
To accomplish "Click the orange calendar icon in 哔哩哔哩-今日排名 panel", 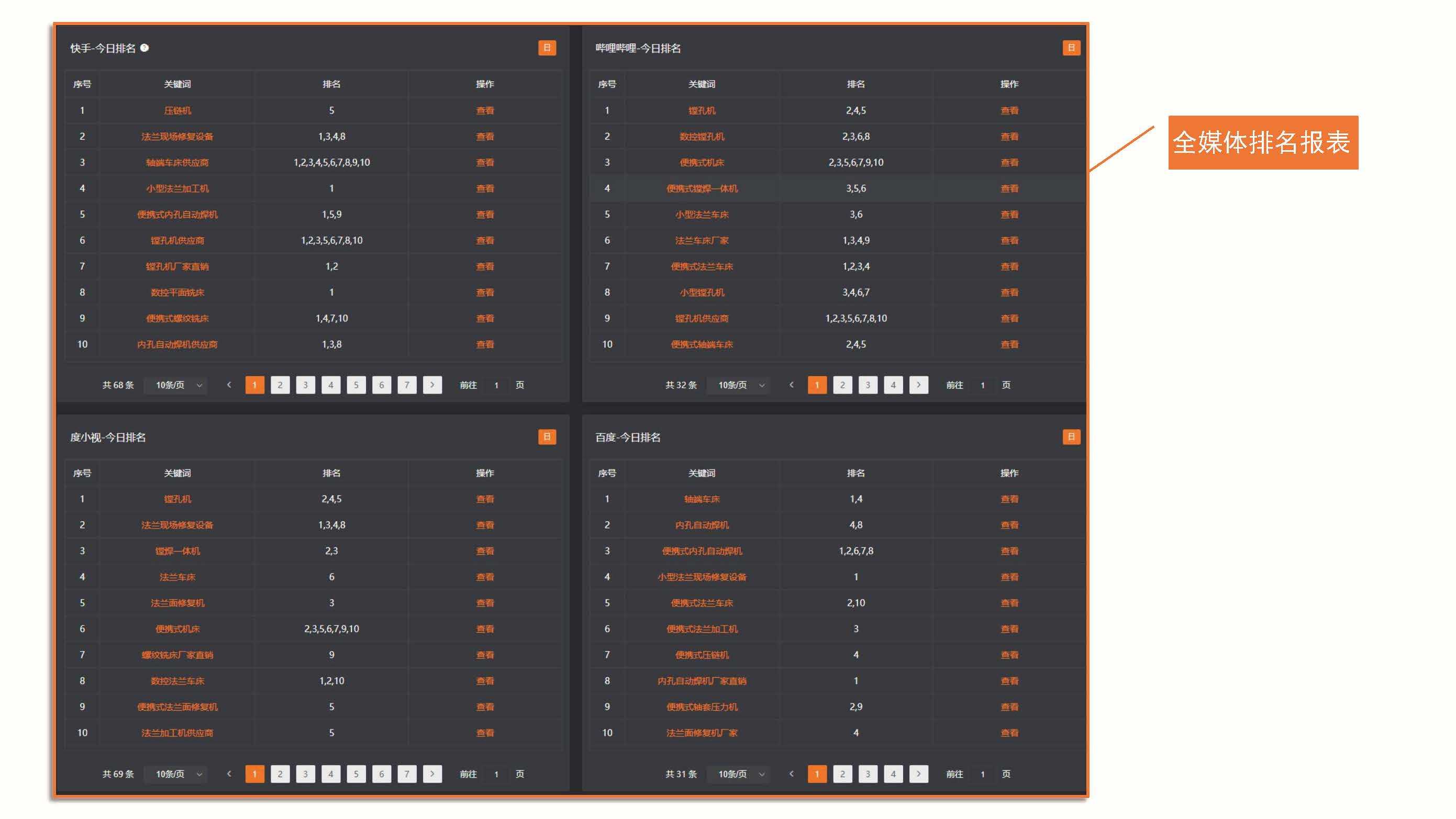I will pyautogui.click(x=1071, y=48).
